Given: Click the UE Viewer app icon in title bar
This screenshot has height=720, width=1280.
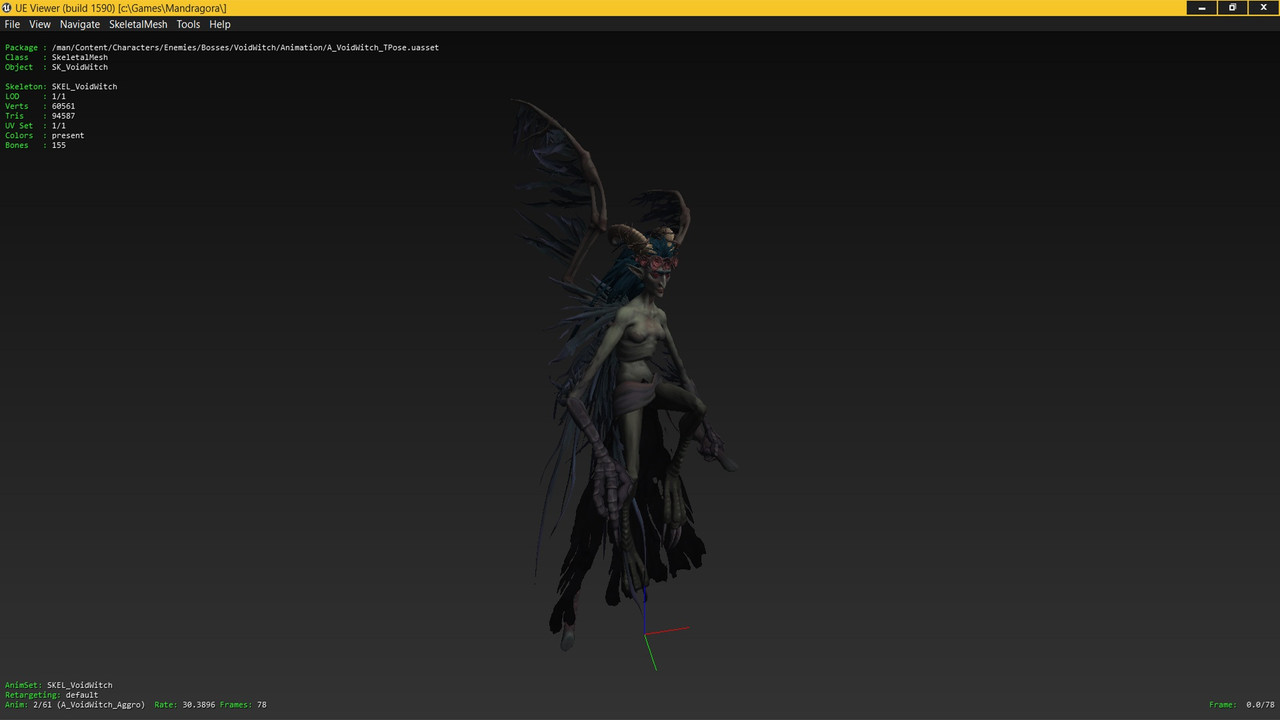Looking at the screenshot, I should 7,8.
